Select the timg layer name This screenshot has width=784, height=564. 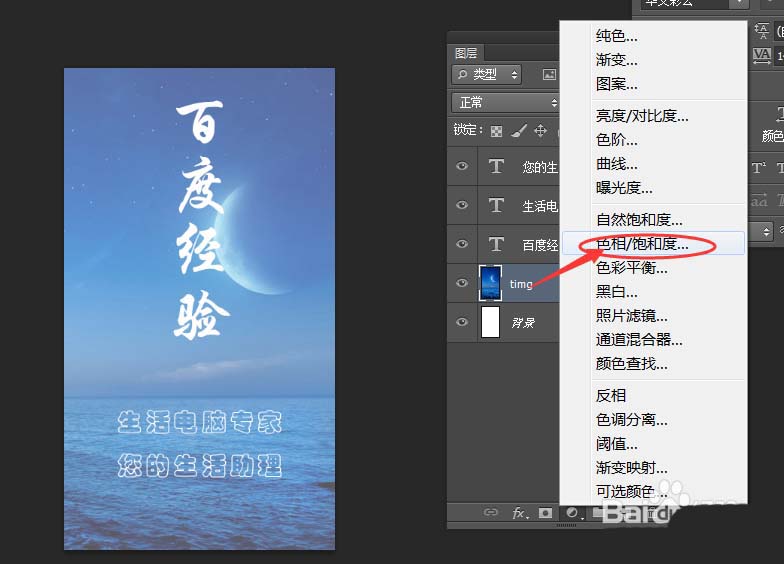click(x=521, y=284)
